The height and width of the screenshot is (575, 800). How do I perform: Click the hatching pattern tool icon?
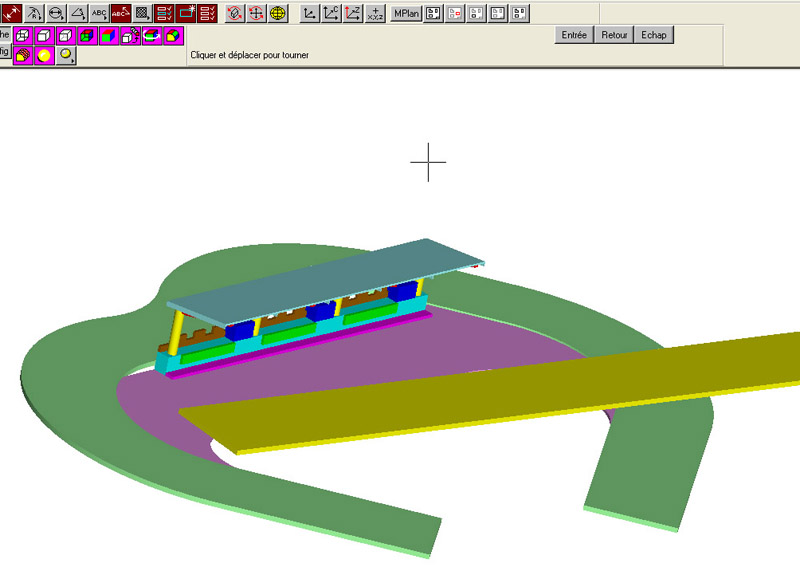(142, 14)
